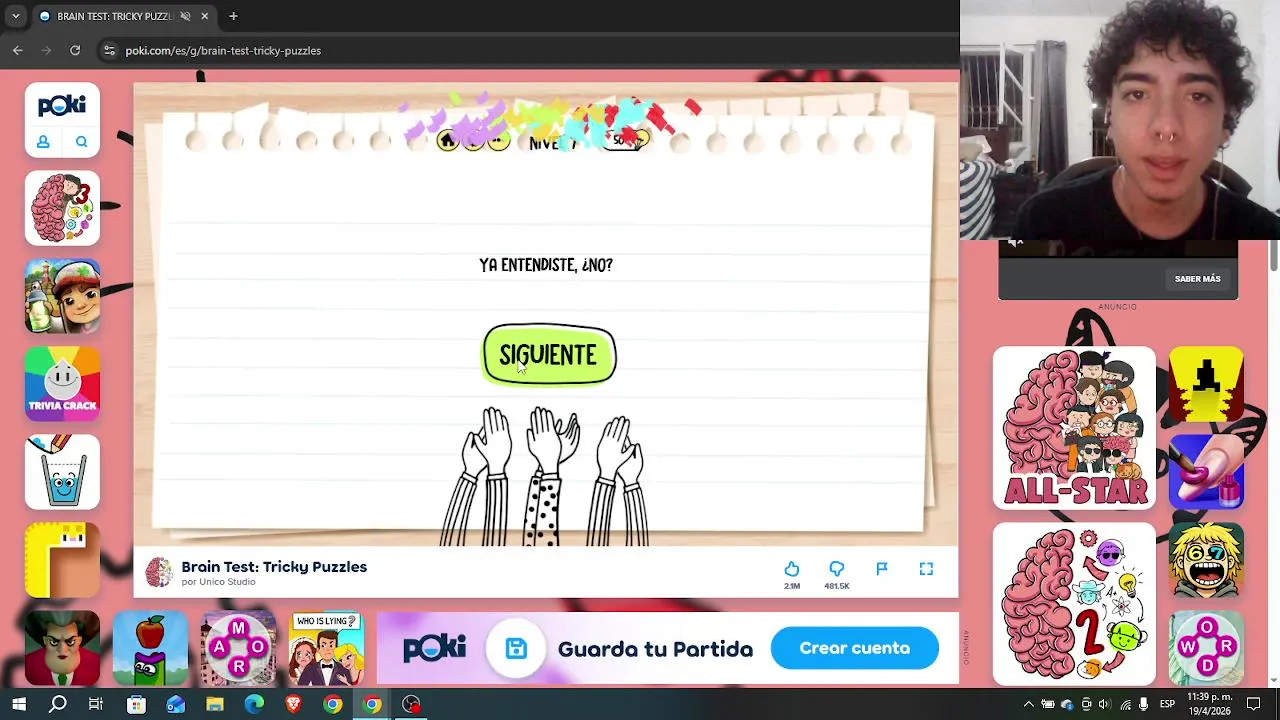
Task: Open the screaming face game thumbnail
Action: (x=1206, y=560)
